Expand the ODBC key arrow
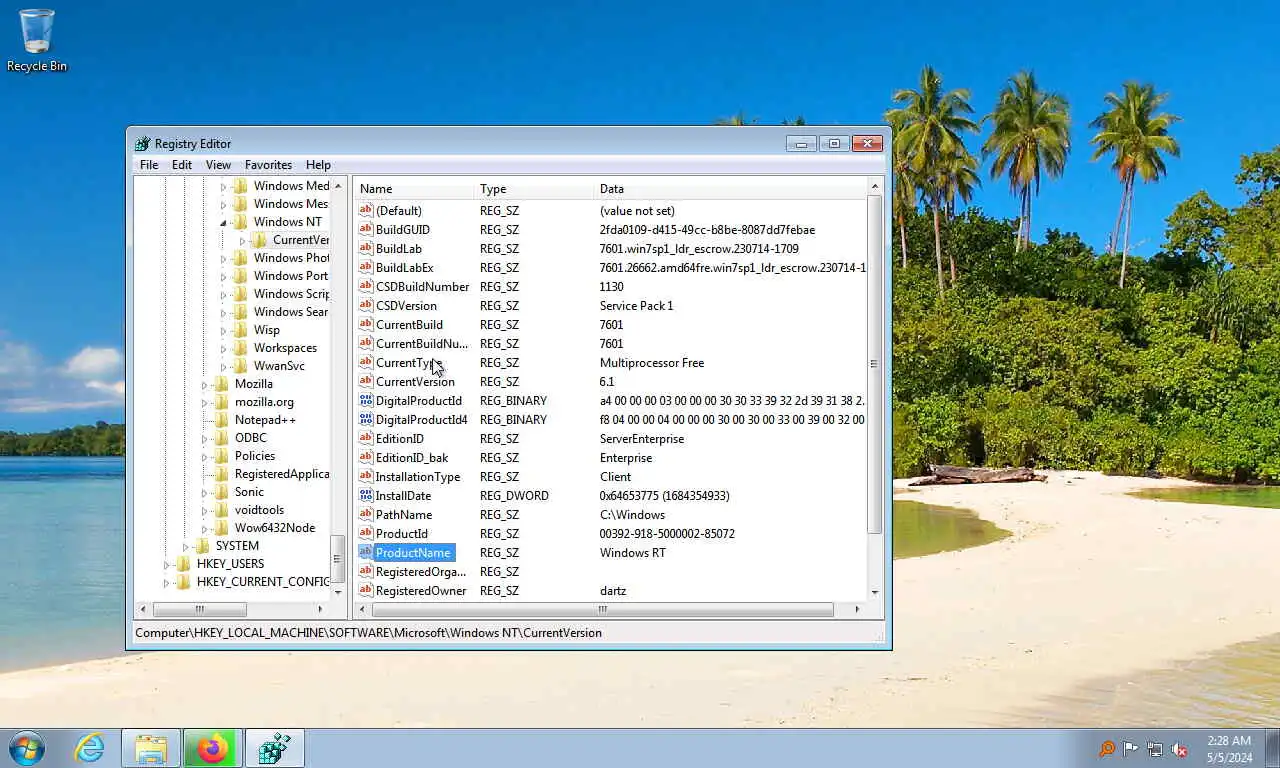The image size is (1280, 768). tap(205, 438)
